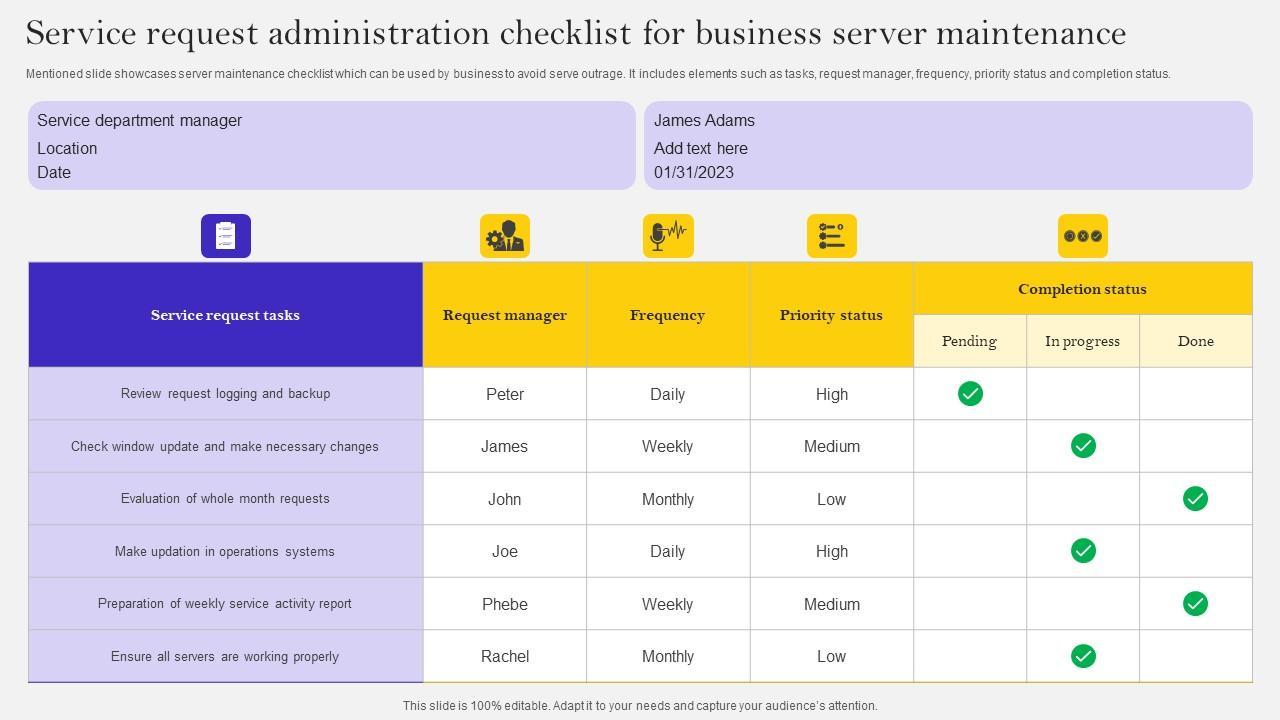Click Low priority in Rachel's row

click(x=832, y=657)
